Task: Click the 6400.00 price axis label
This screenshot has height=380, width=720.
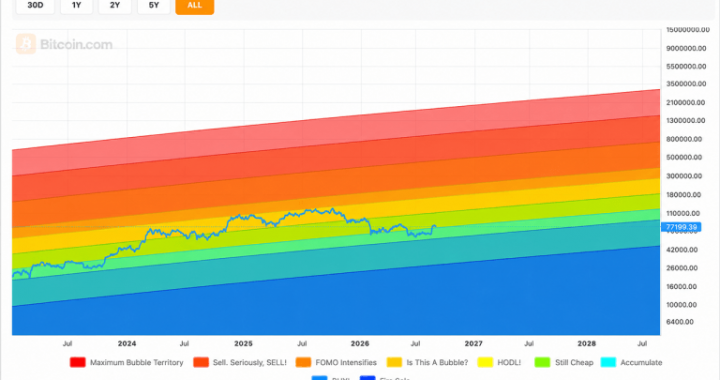Action: click(x=680, y=322)
